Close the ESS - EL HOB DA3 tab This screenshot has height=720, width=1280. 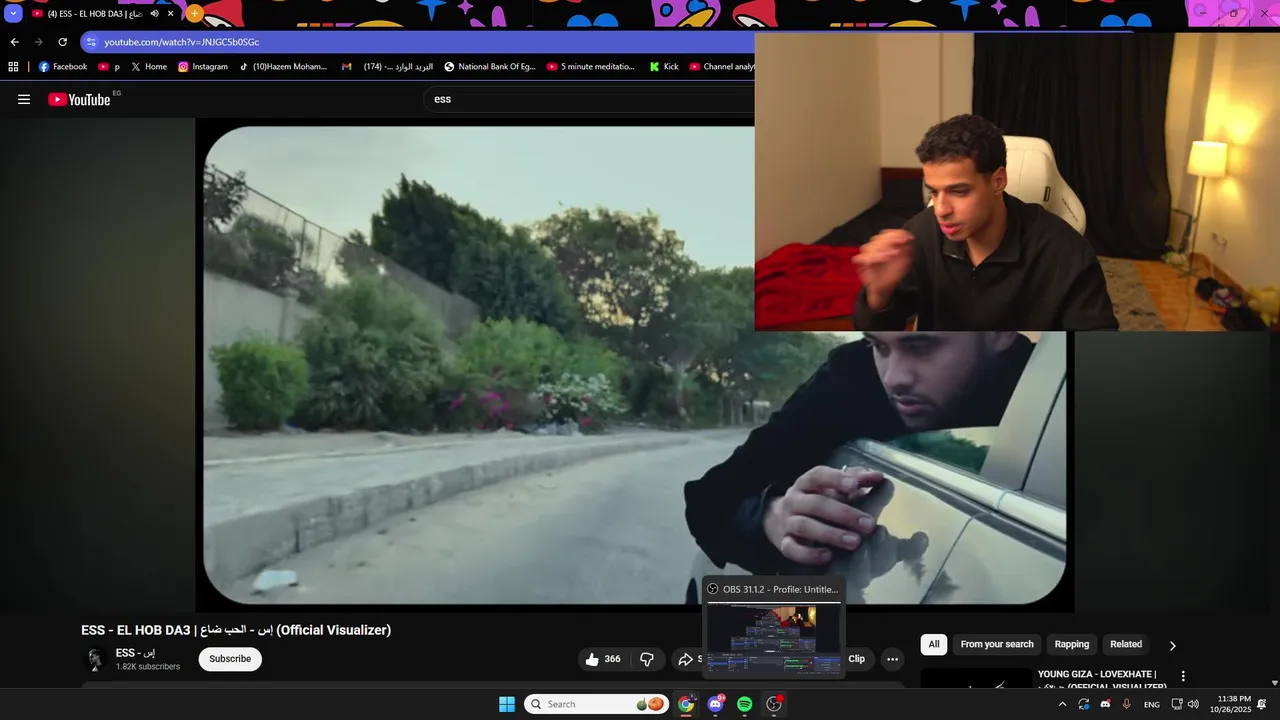click(171, 14)
